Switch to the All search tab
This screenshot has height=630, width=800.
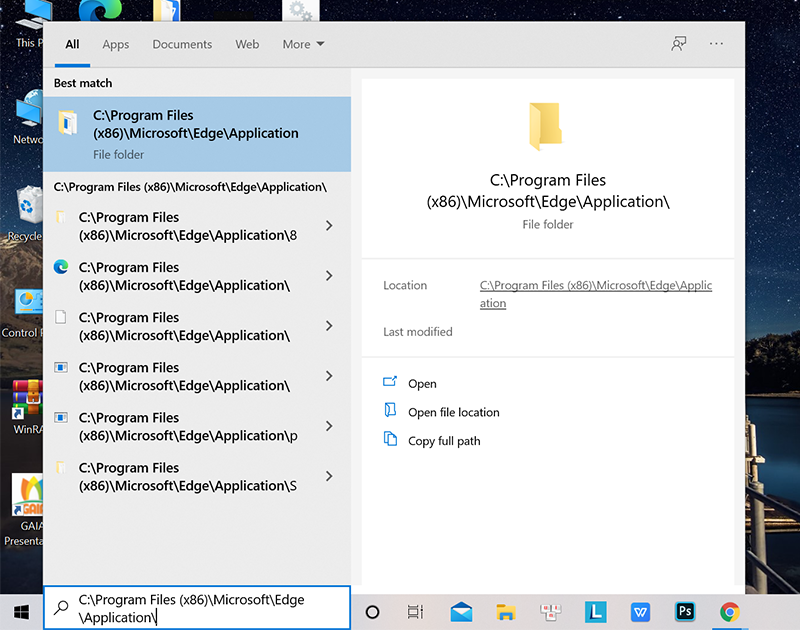(x=72, y=44)
